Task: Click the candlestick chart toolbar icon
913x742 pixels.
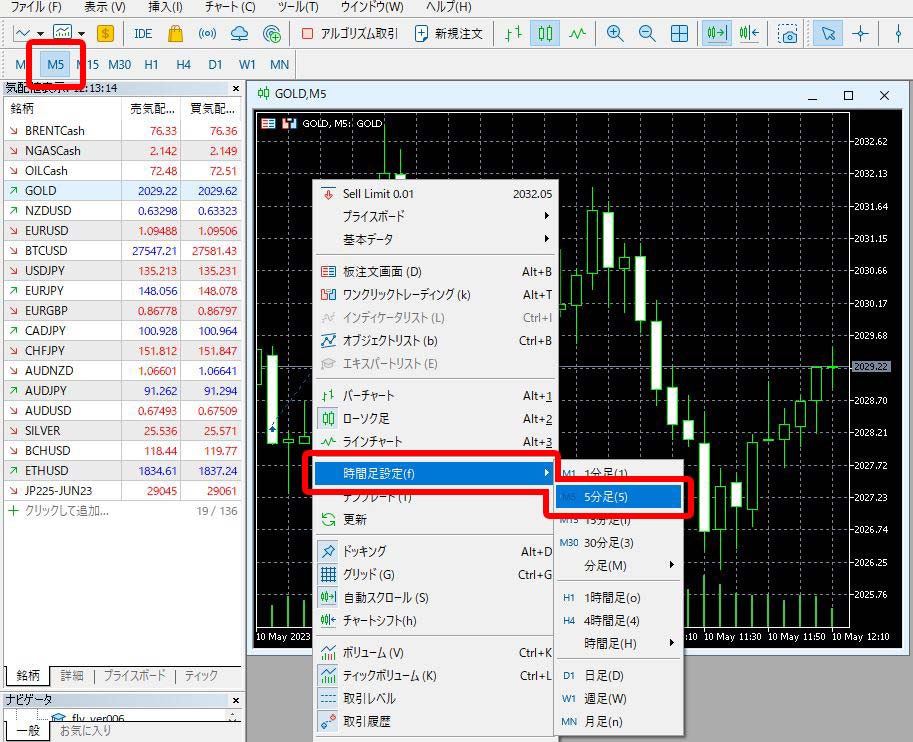Action: (544, 33)
